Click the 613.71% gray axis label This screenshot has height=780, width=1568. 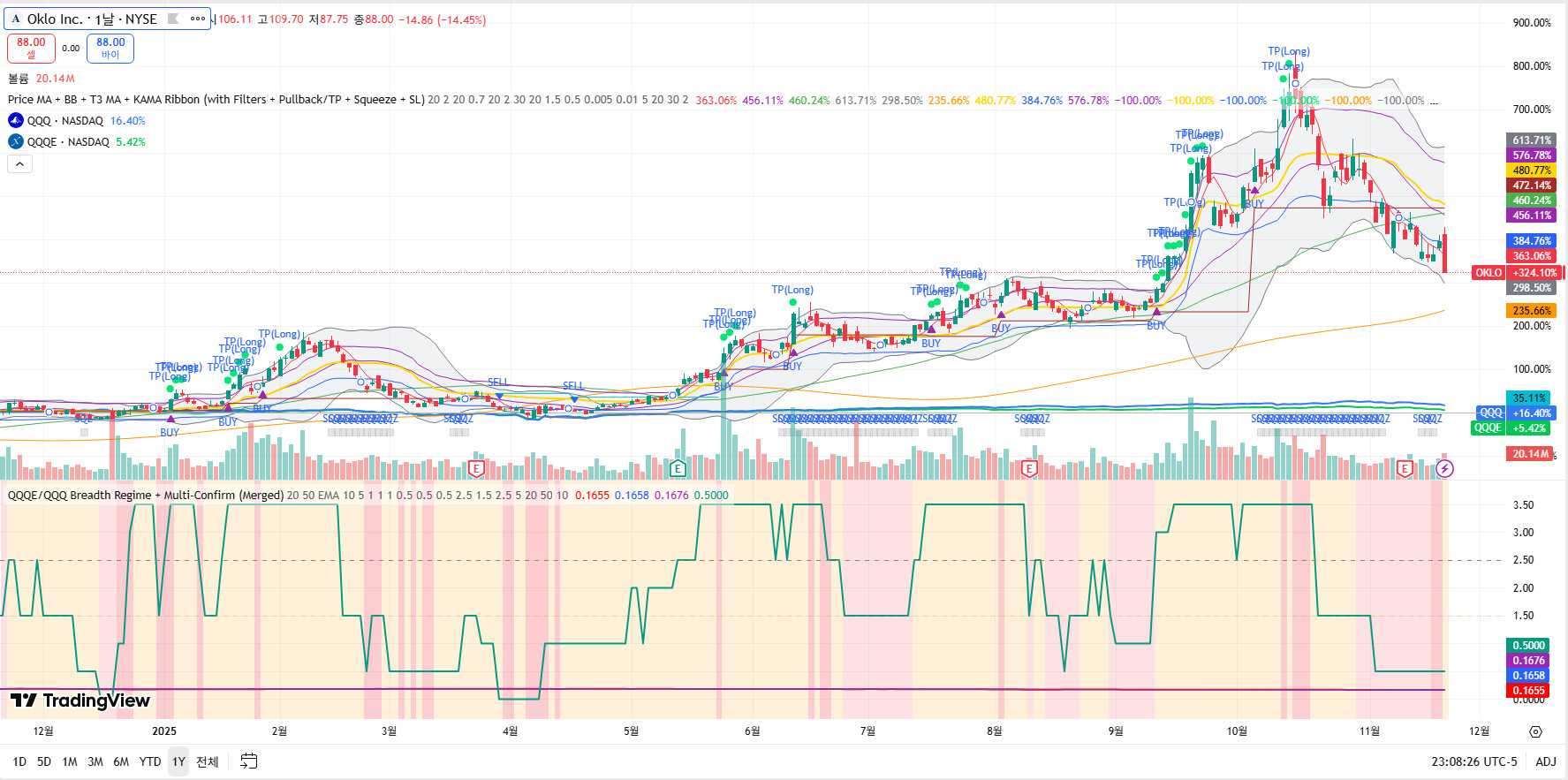1531,140
